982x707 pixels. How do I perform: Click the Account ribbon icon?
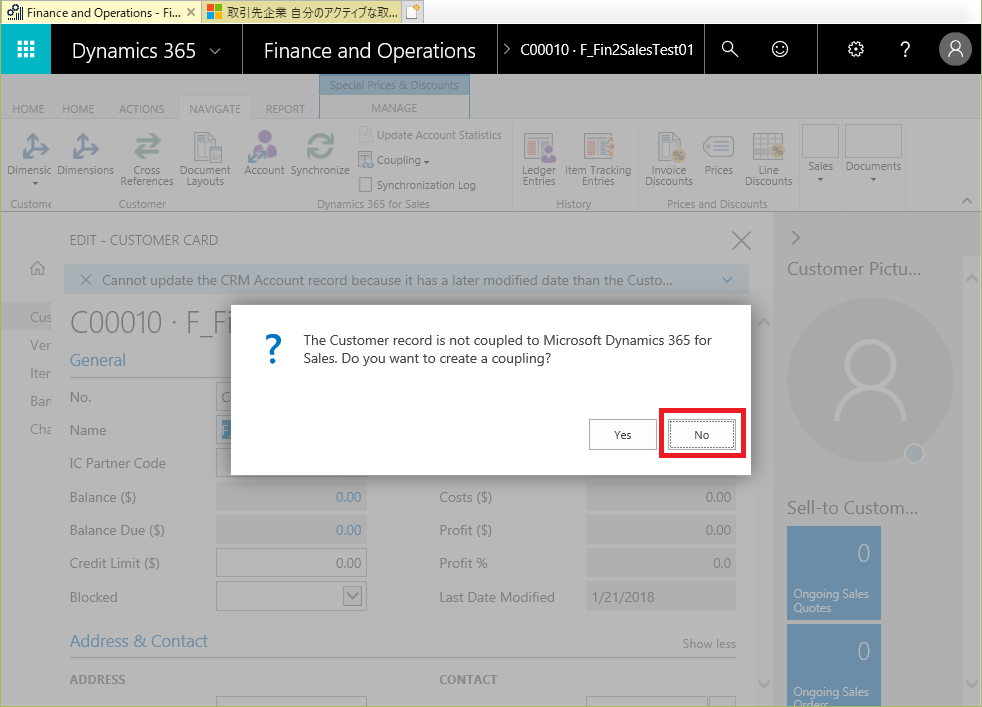pos(264,154)
